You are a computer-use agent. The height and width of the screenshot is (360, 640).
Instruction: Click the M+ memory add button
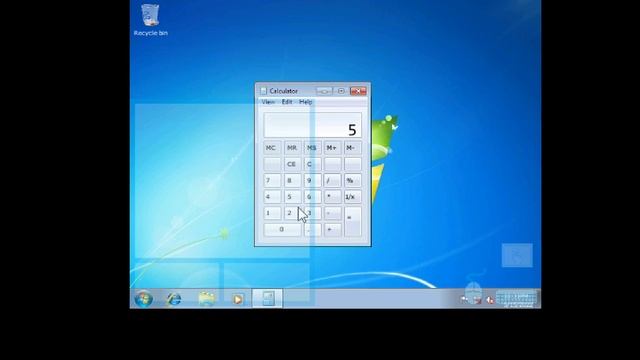click(x=332, y=148)
